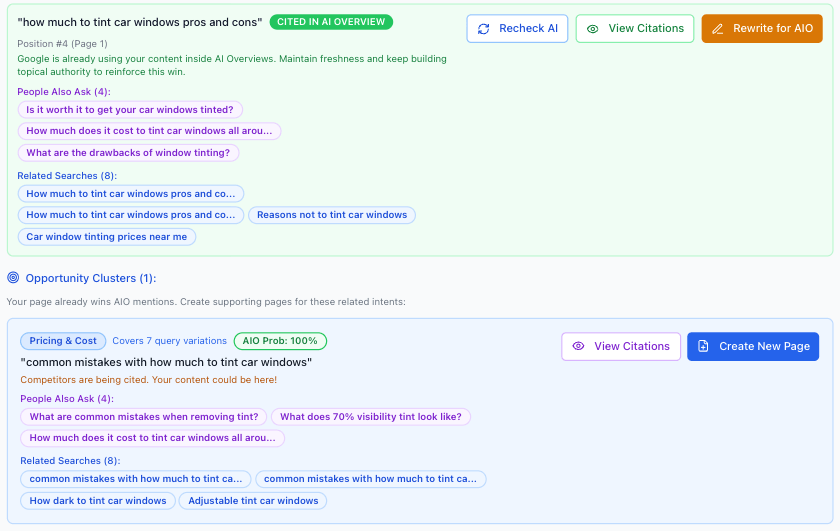Click the cluster title 'common mistakes with how much to tint car windows'
This screenshot has height=531, width=840.
tap(166, 362)
